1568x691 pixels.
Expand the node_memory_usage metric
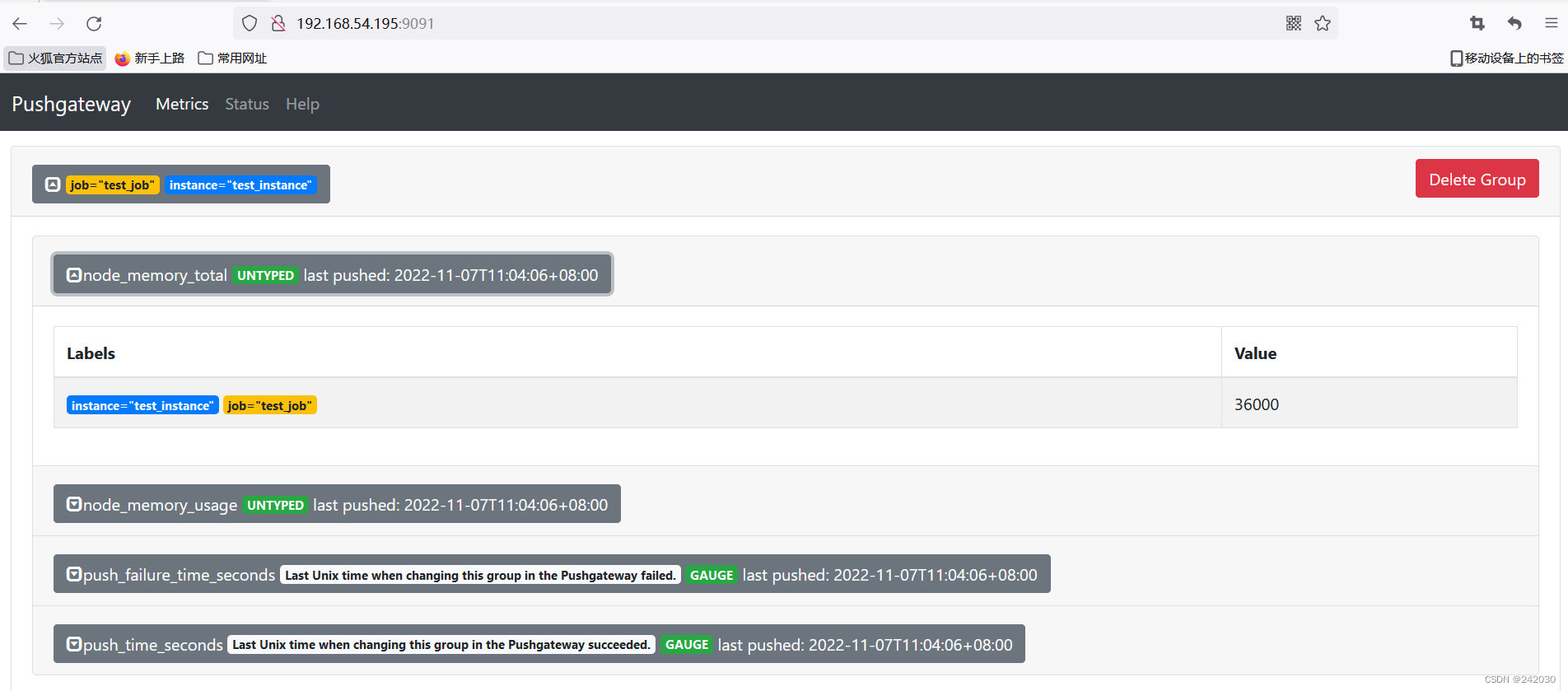337,504
